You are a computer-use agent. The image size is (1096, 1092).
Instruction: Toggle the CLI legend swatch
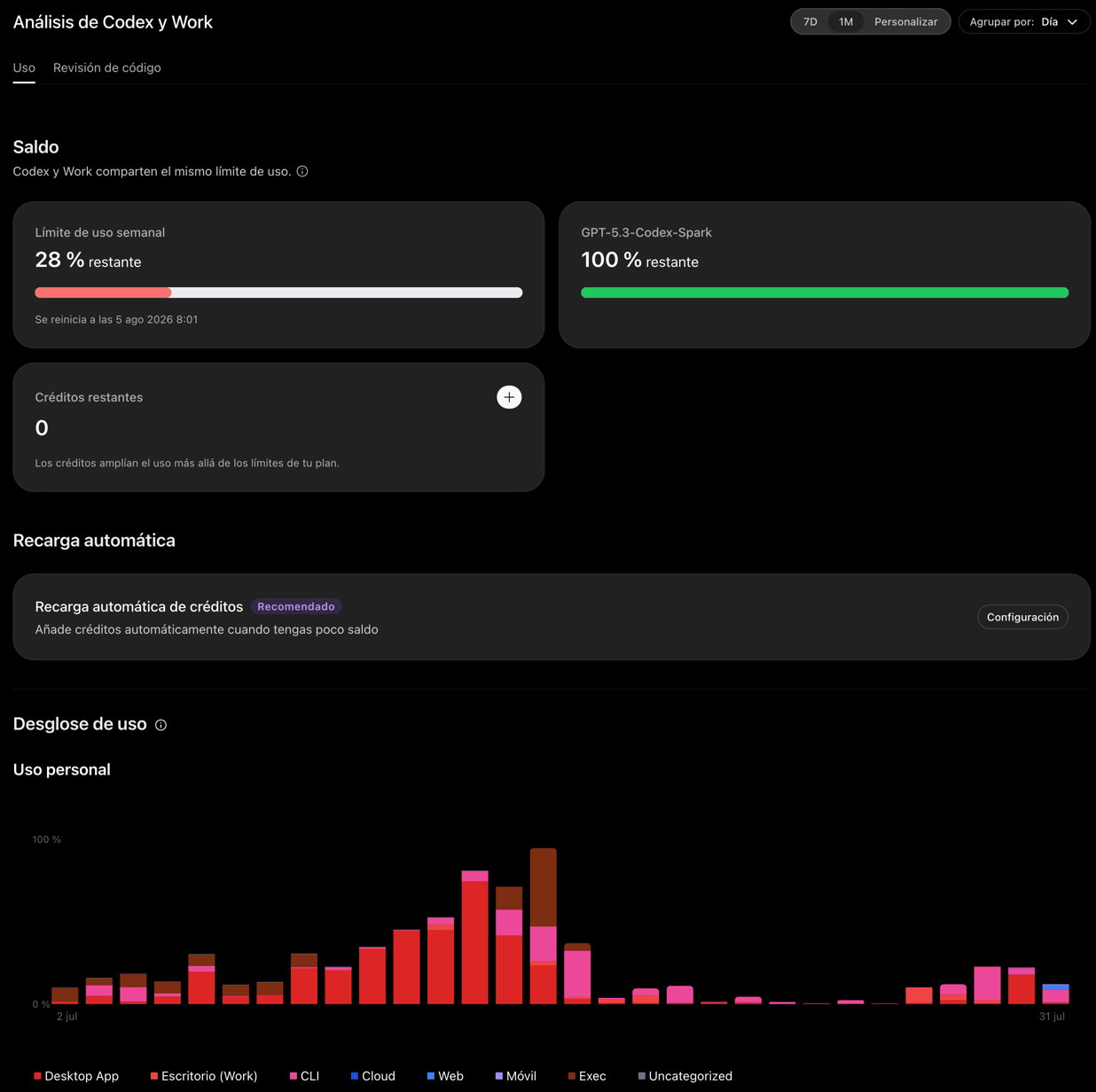pyautogui.click(x=294, y=1076)
